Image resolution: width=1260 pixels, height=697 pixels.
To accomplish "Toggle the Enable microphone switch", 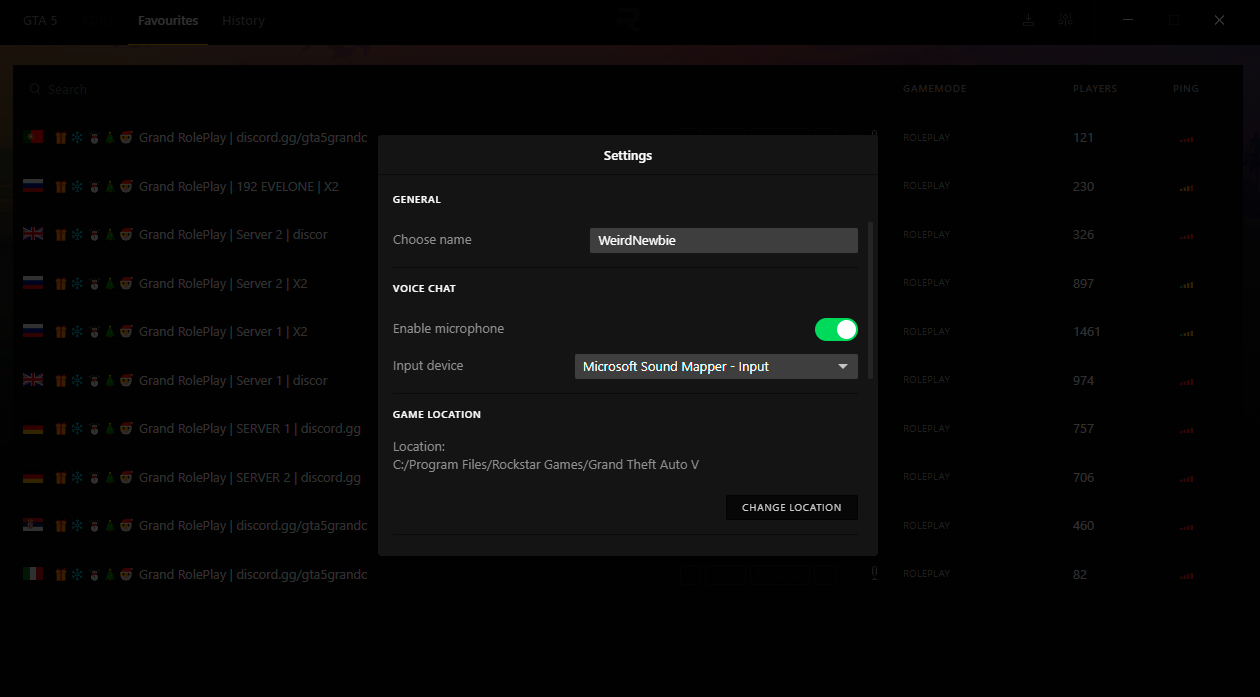I will (x=836, y=329).
